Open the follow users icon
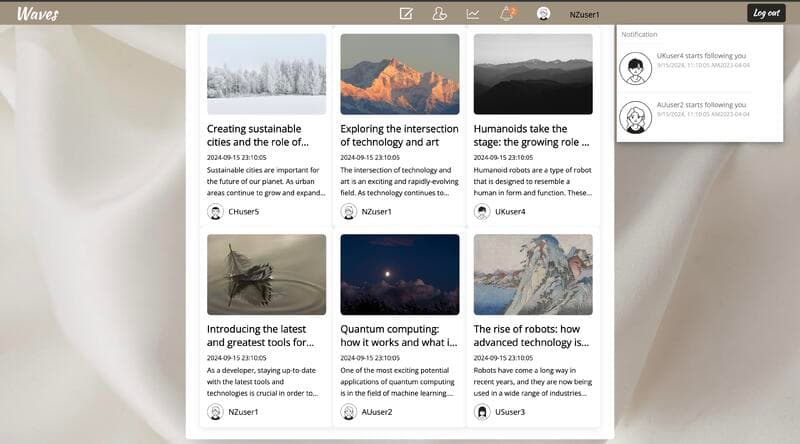 pos(439,14)
